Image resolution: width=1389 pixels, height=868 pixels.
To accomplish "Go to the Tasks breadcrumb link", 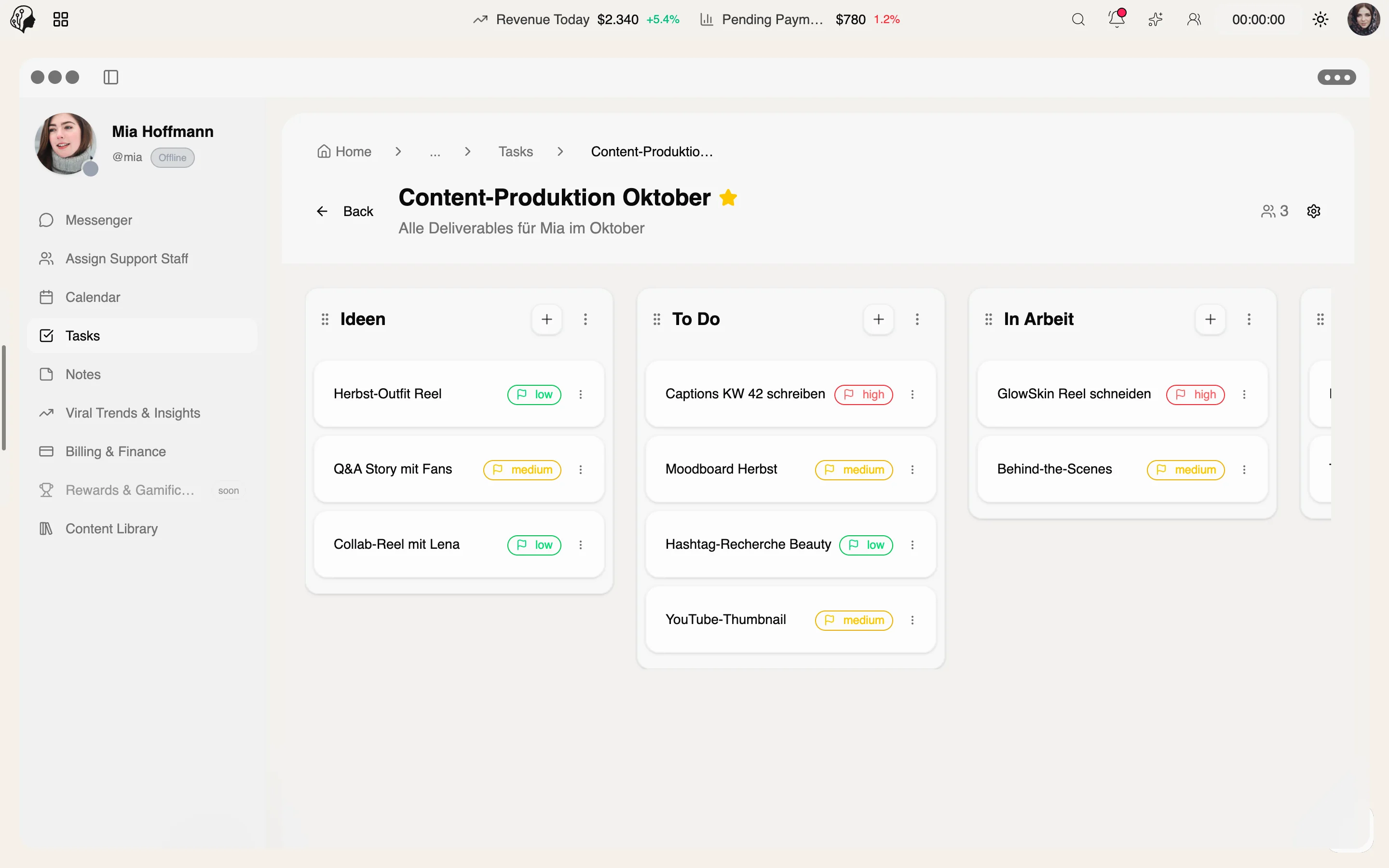I will (516, 151).
